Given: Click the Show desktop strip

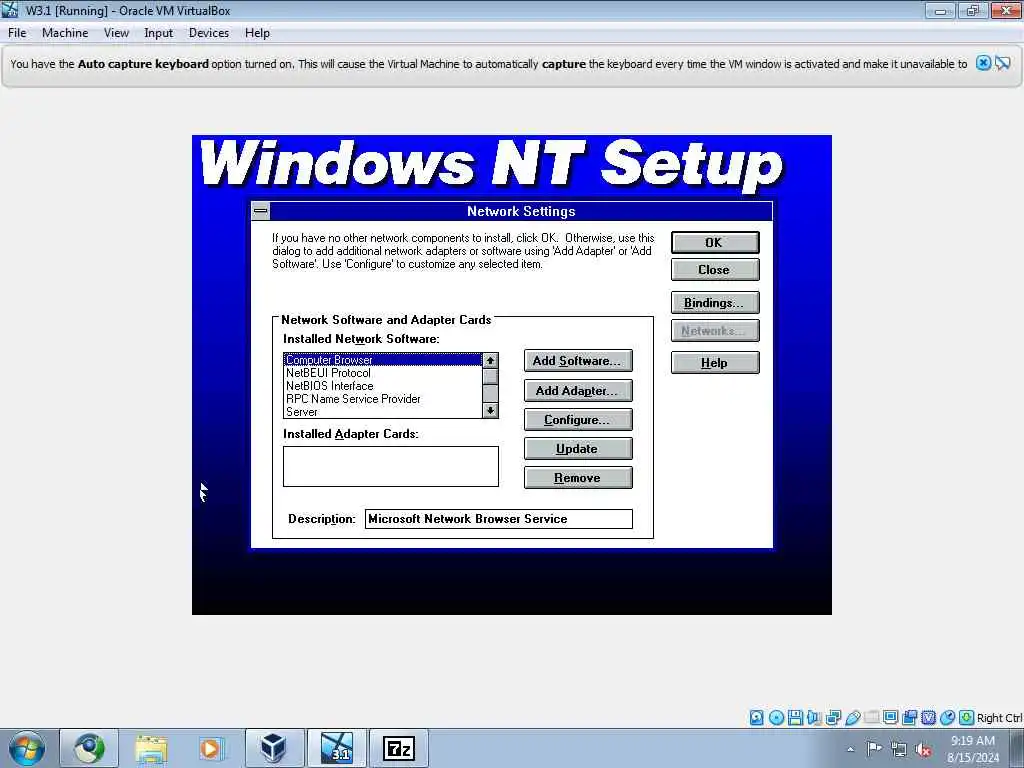Looking at the screenshot, I should coord(1018,748).
